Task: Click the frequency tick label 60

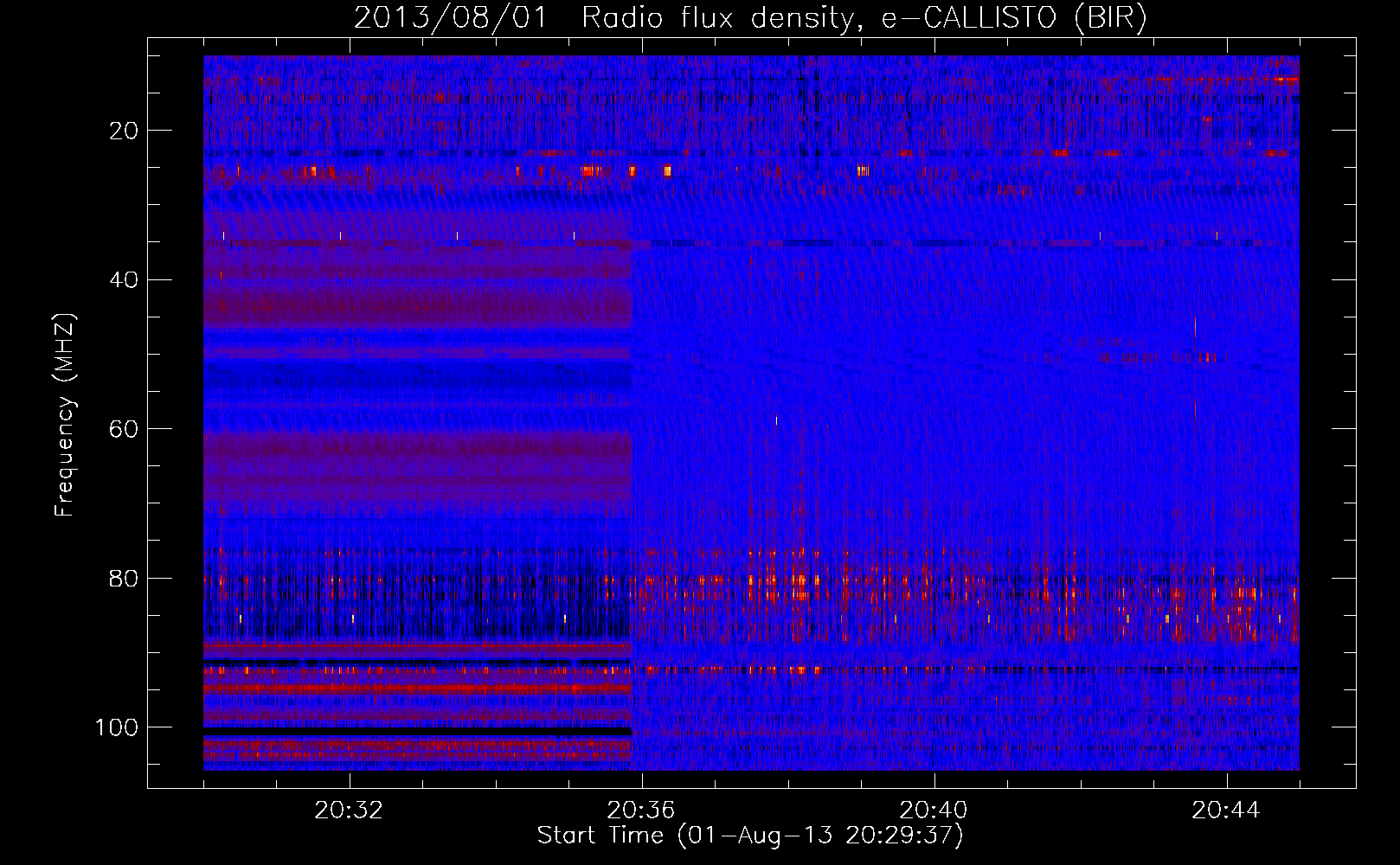Action: click(x=125, y=429)
